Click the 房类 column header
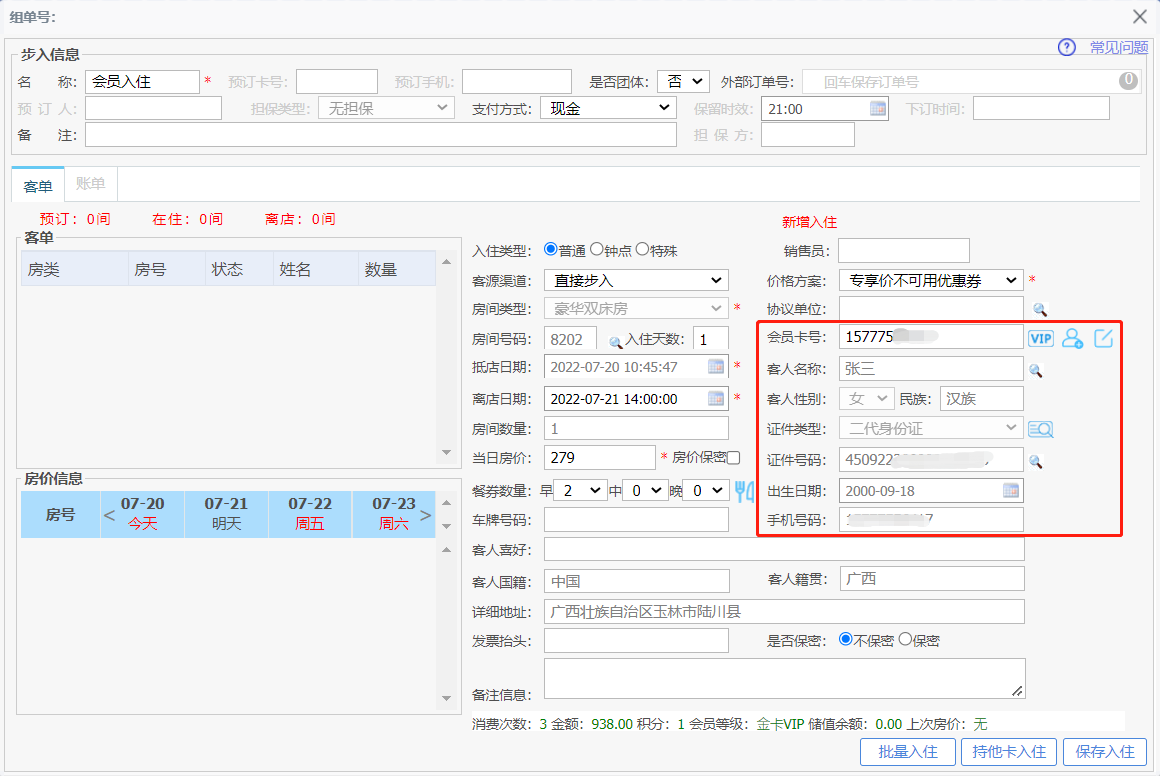1160x776 pixels. tap(74, 269)
